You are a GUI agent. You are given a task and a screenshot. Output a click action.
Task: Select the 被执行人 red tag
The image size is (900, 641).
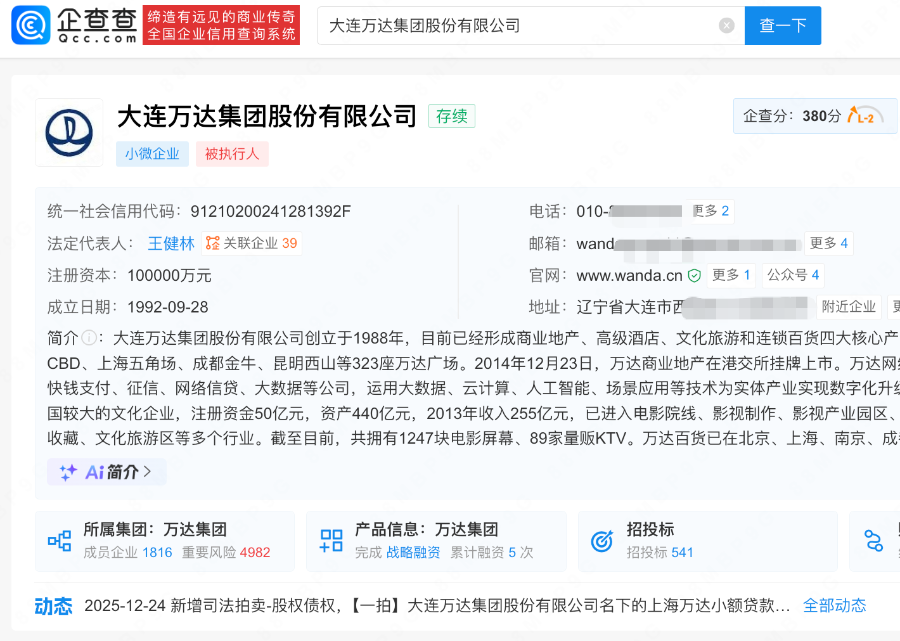(x=232, y=154)
